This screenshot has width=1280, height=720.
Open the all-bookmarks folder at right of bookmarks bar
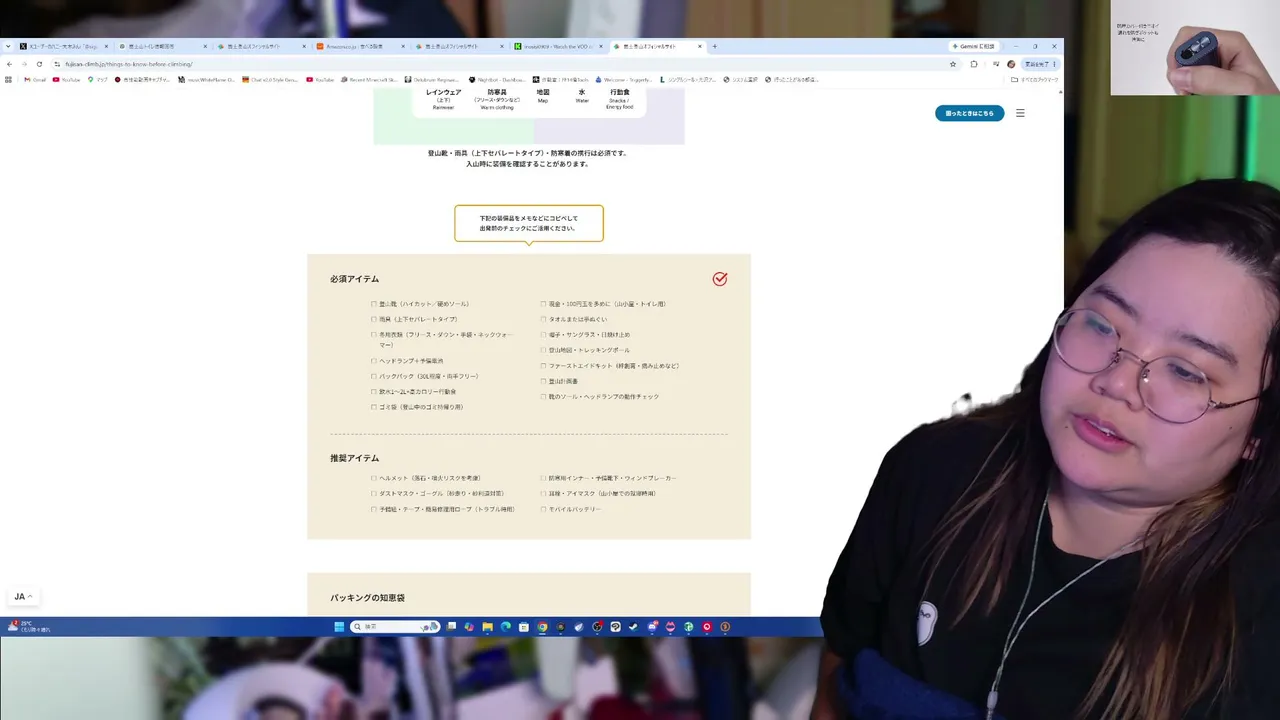click(1034, 80)
